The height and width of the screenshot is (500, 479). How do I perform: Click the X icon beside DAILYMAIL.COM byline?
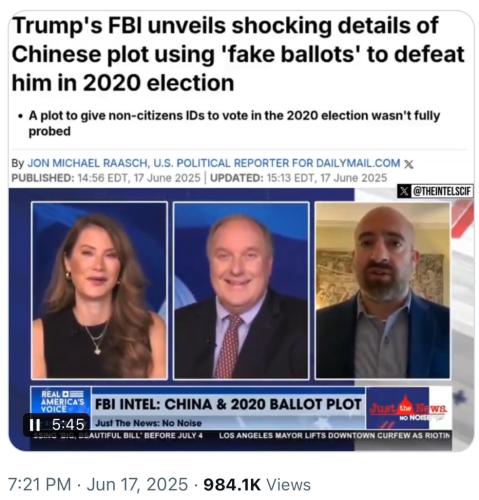409,164
